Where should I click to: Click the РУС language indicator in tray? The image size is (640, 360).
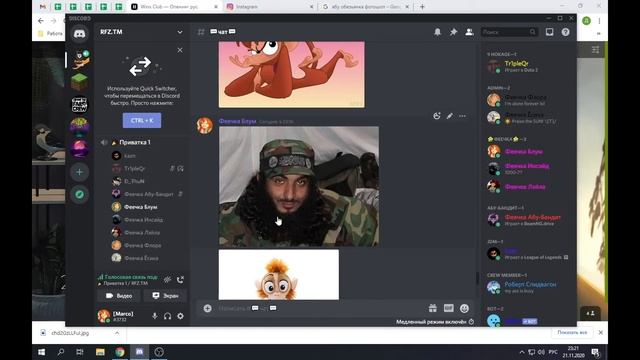point(553,352)
